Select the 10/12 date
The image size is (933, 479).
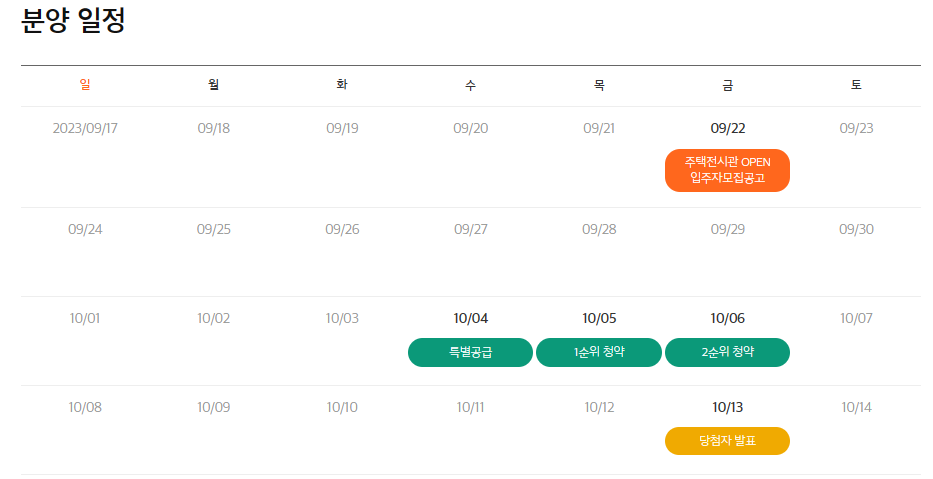[599, 407]
